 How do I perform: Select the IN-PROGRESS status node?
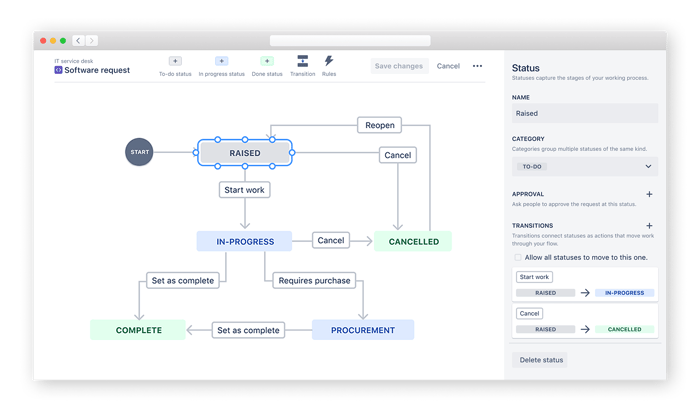(245, 241)
